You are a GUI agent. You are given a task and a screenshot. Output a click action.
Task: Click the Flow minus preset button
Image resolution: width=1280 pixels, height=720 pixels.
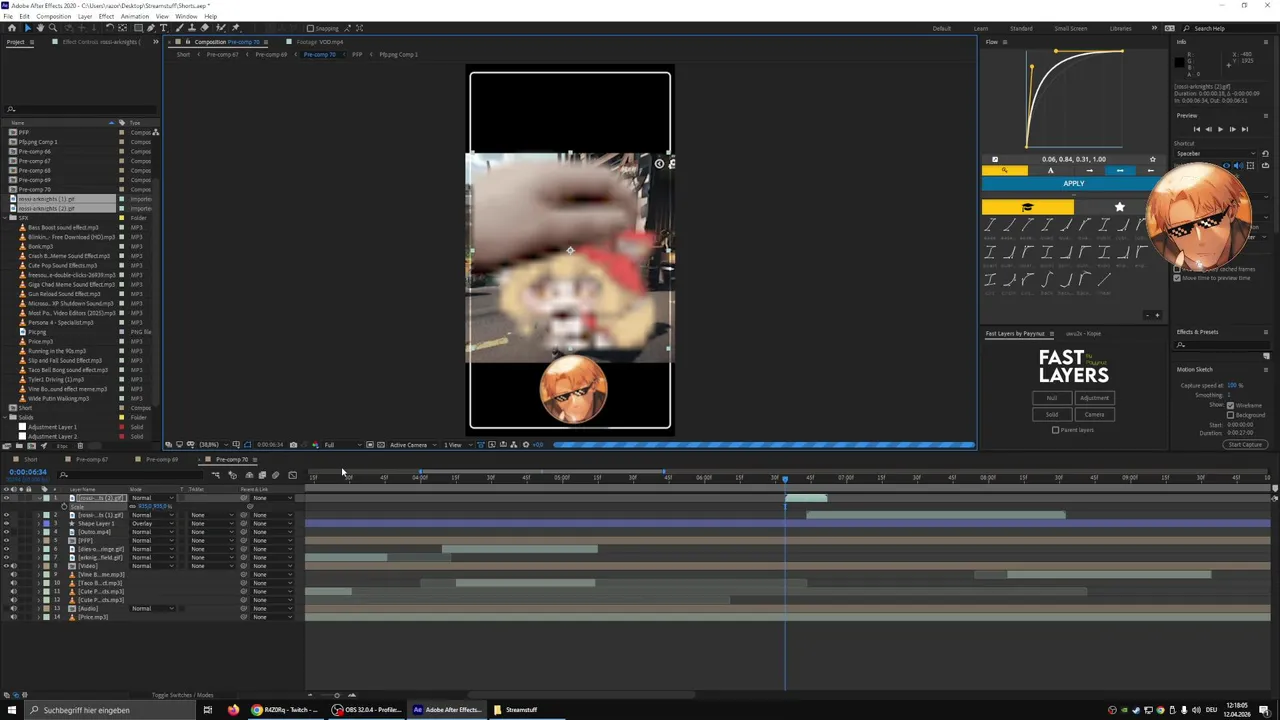tap(1147, 315)
